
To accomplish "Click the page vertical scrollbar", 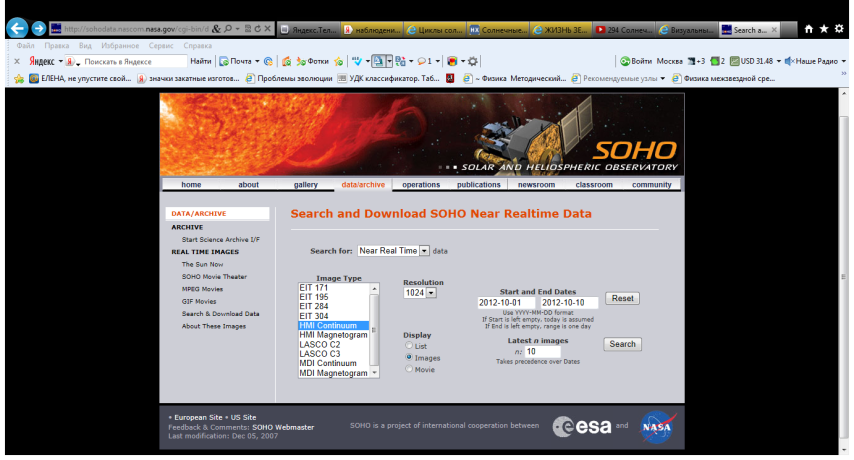I will [844, 271].
